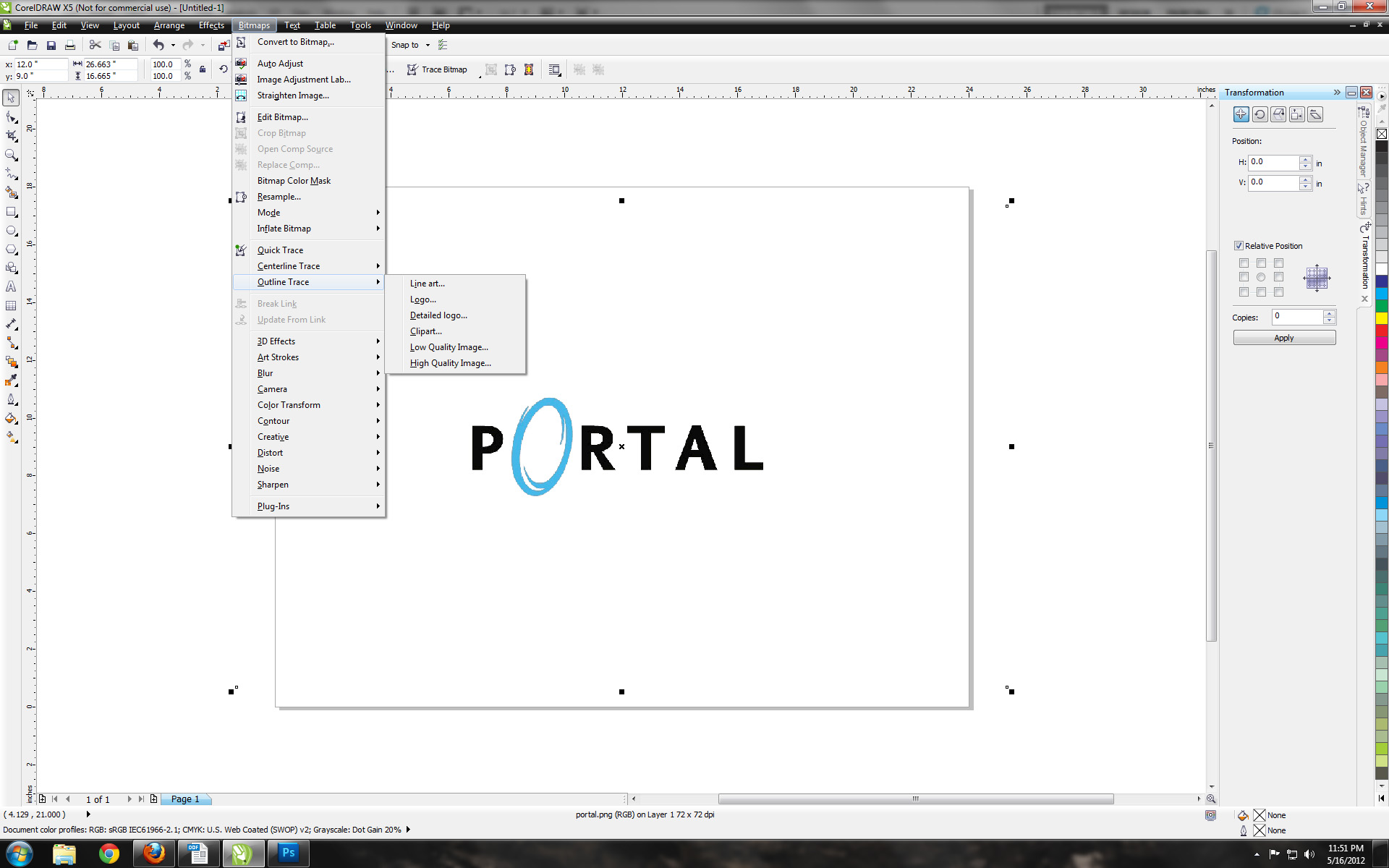Select the Crop tool in toolbox
Image resolution: width=1389 pixels, height=868 pixels.
point(11,135)
